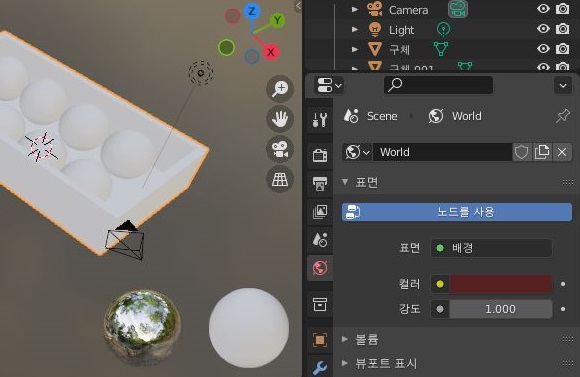The width and height of the screenshot is (580, 377).
Task: Open the View Layer properties tab
Action: (x=320, y=212)
